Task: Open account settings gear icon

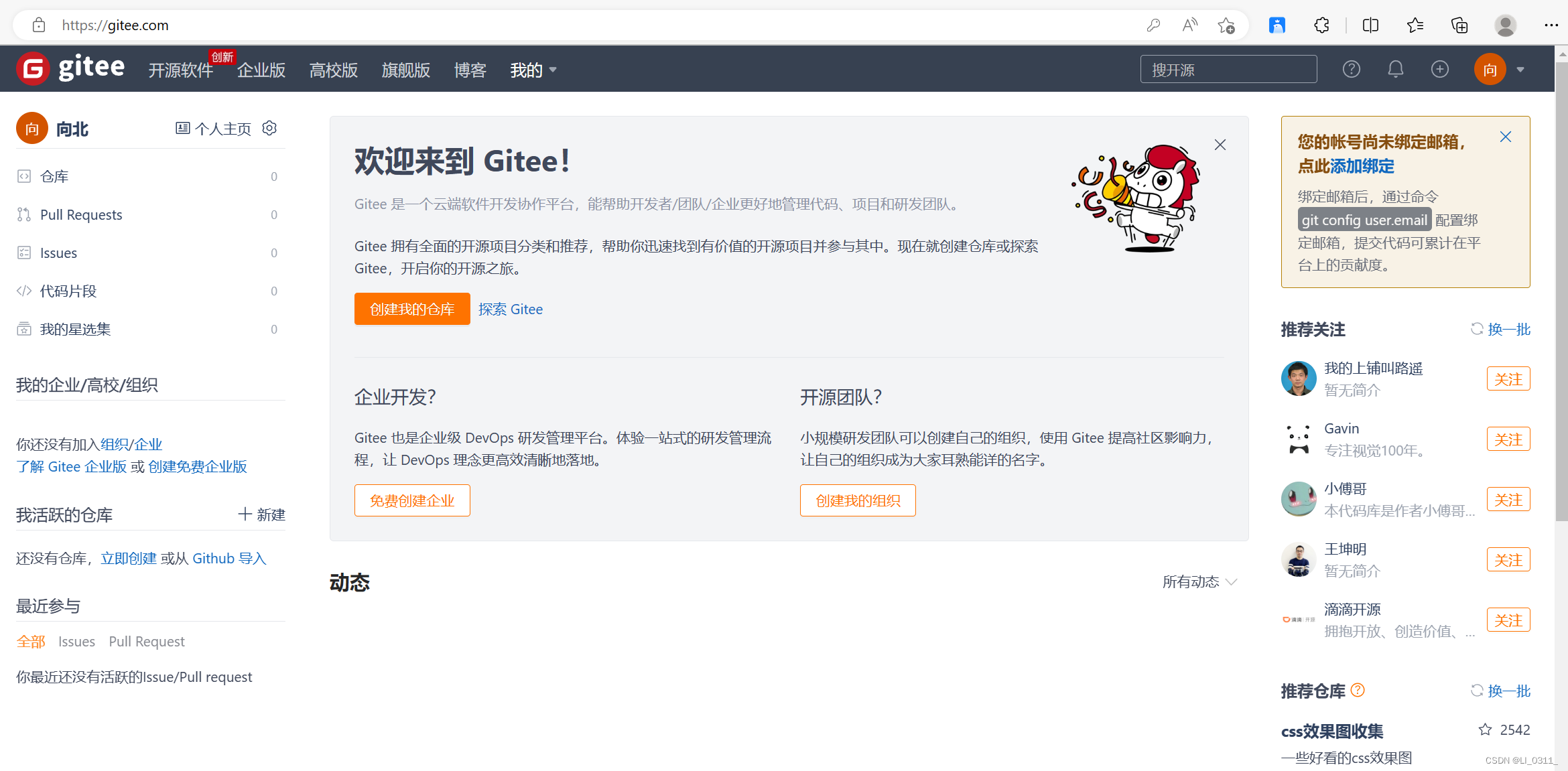Action: click(x=269, y=128)
